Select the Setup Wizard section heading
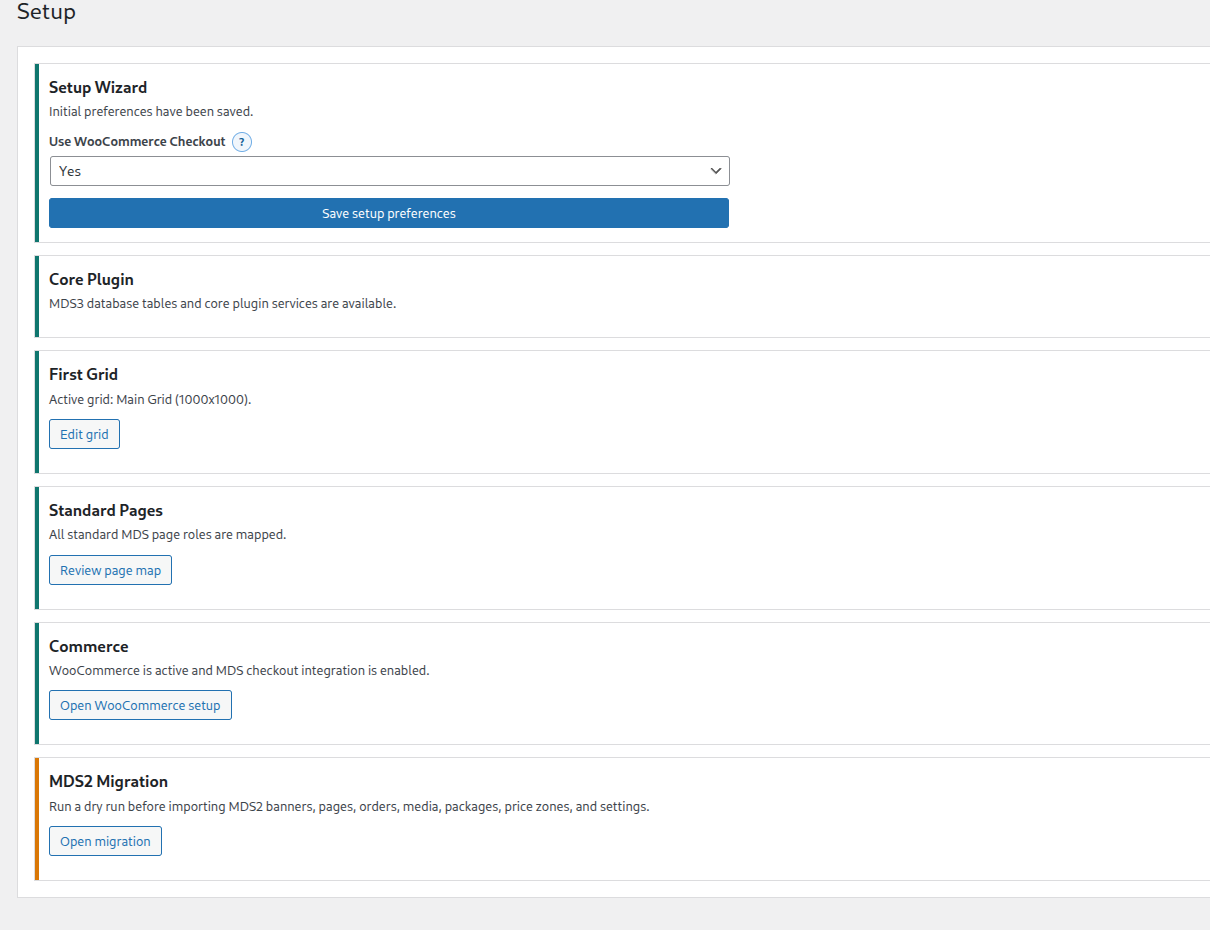1210x930 pixels. [x=98, y=88]
